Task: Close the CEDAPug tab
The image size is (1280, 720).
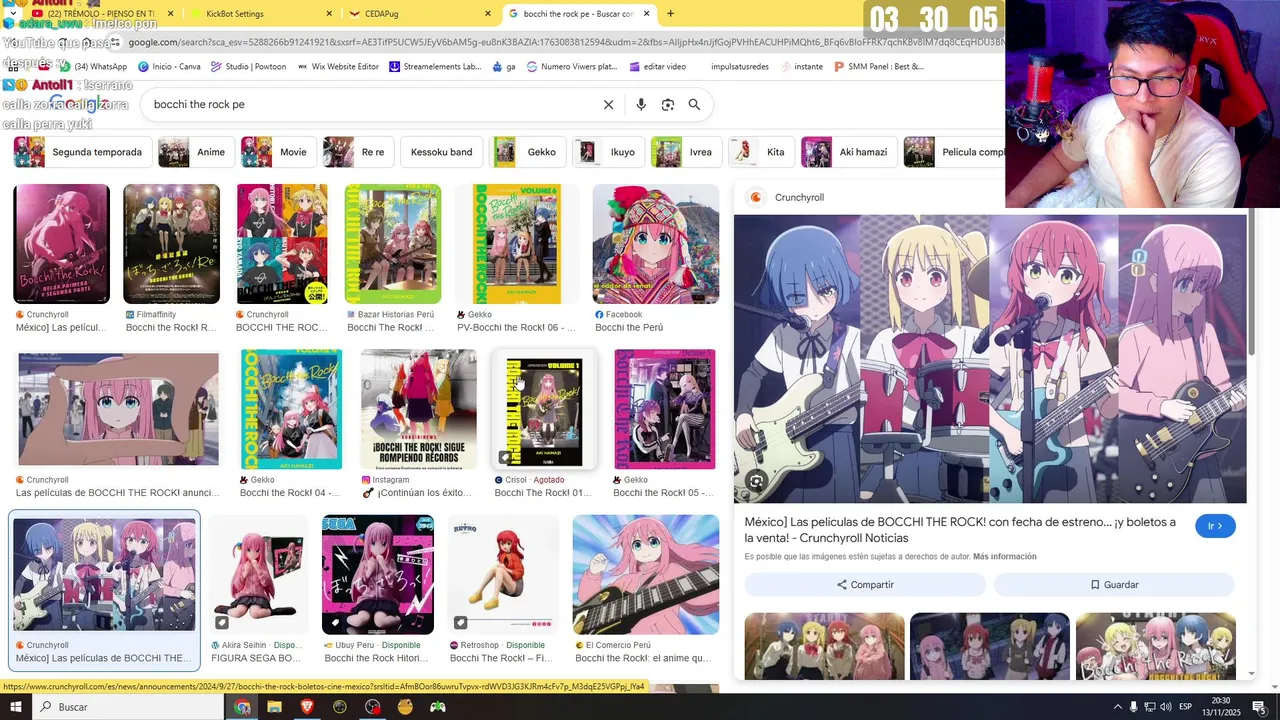Action: pyautogui.click(x=488, y=14)
